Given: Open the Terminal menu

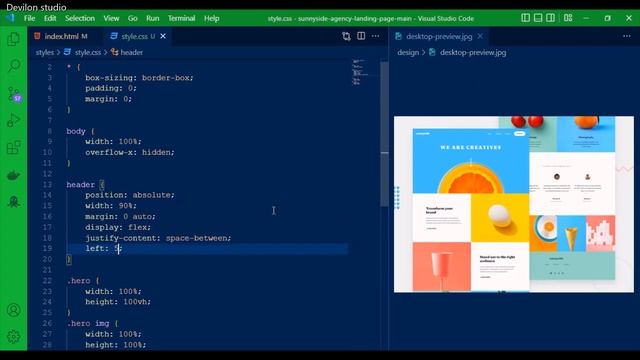Looking at the screenshot, I should tap(182, 18).
